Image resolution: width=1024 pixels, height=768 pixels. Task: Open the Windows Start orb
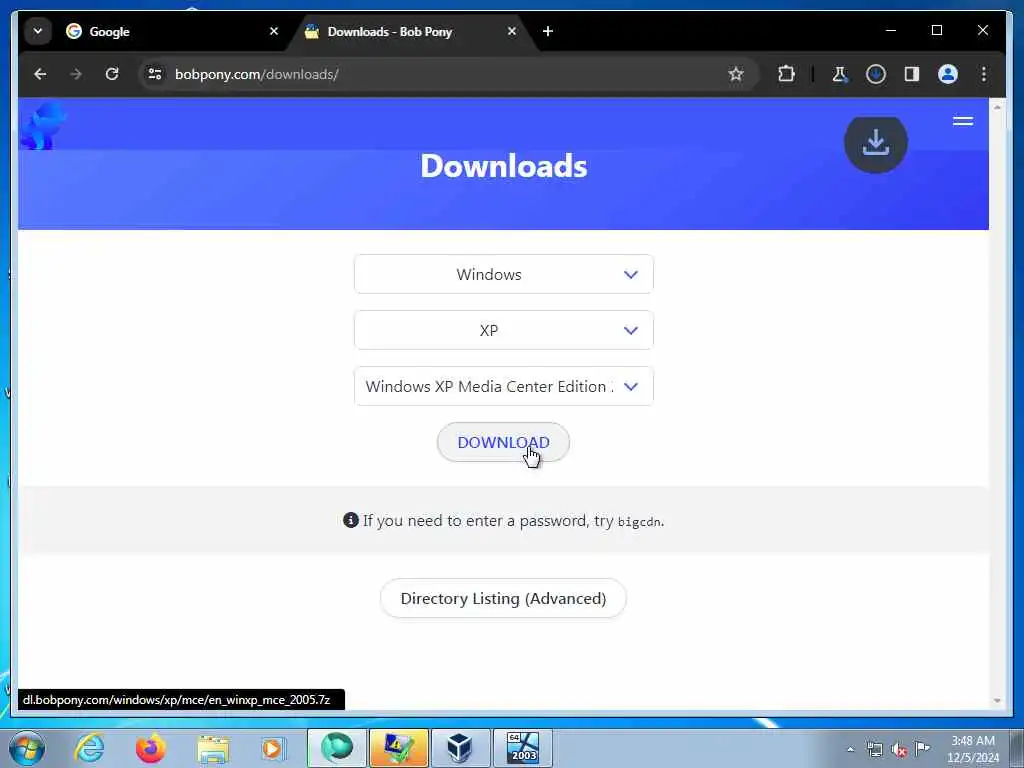pyautogui.click(x=26, y=748)
